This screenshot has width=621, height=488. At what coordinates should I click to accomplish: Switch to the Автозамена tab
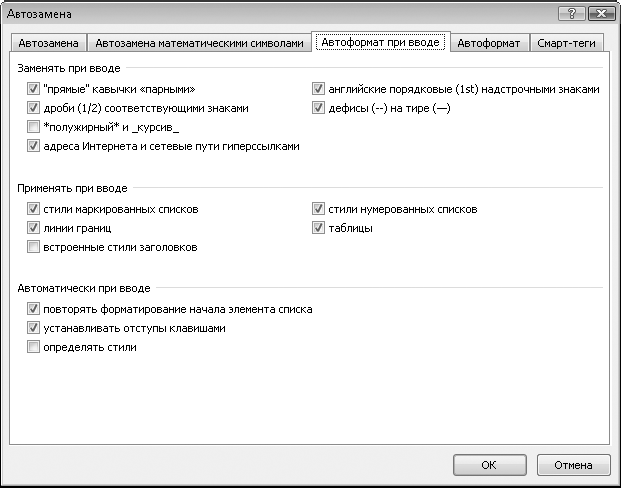point(48,43)
